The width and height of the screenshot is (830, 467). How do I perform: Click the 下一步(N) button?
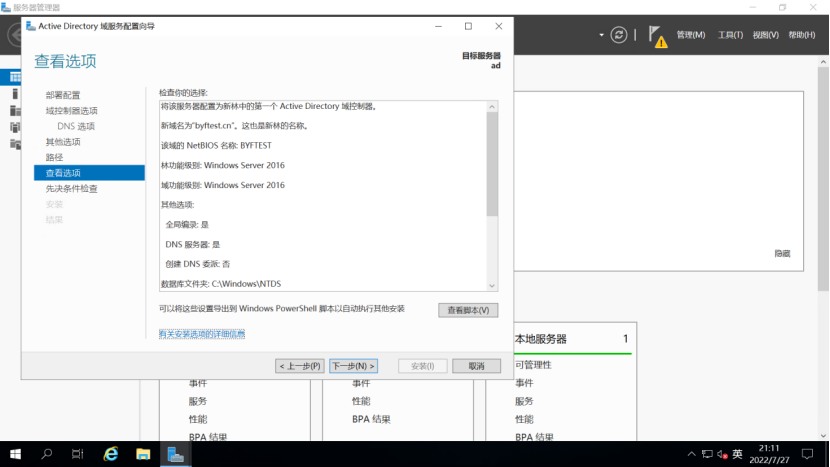tap(354, 366)
